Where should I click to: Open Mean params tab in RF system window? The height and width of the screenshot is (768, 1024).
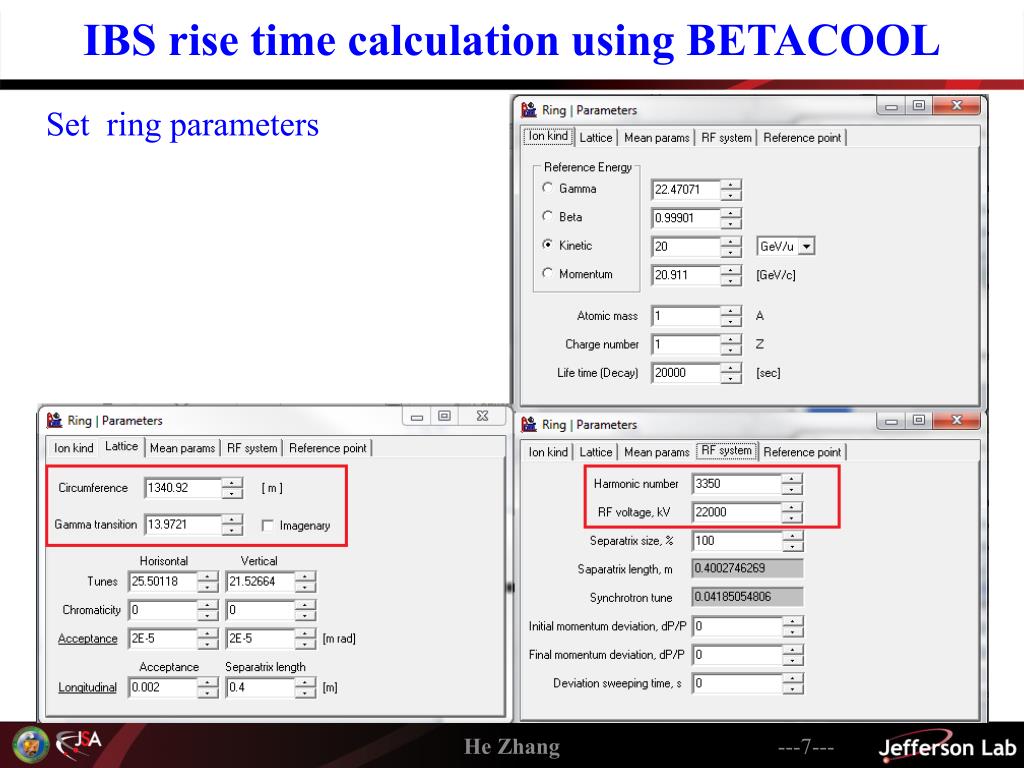click(656, 452)
